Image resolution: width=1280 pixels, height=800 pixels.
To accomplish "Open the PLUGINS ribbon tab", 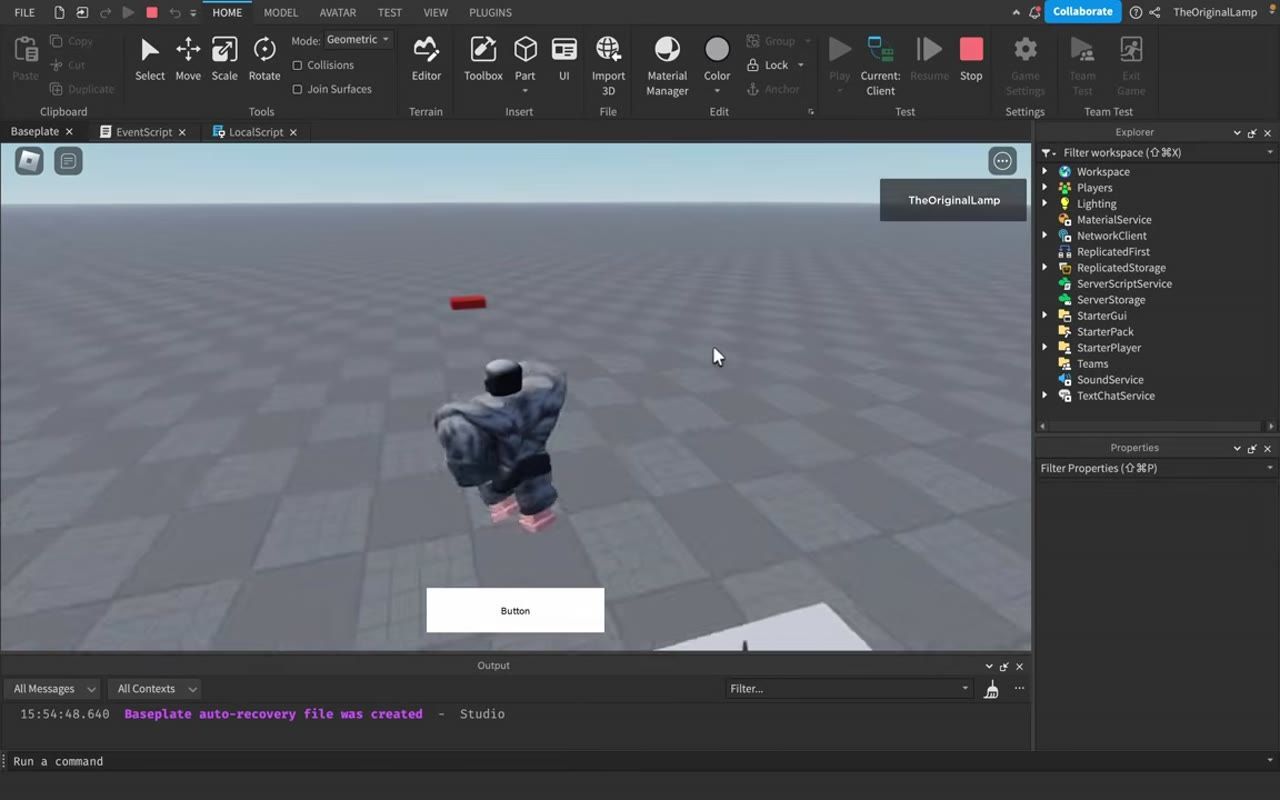I will click(490, 12).
